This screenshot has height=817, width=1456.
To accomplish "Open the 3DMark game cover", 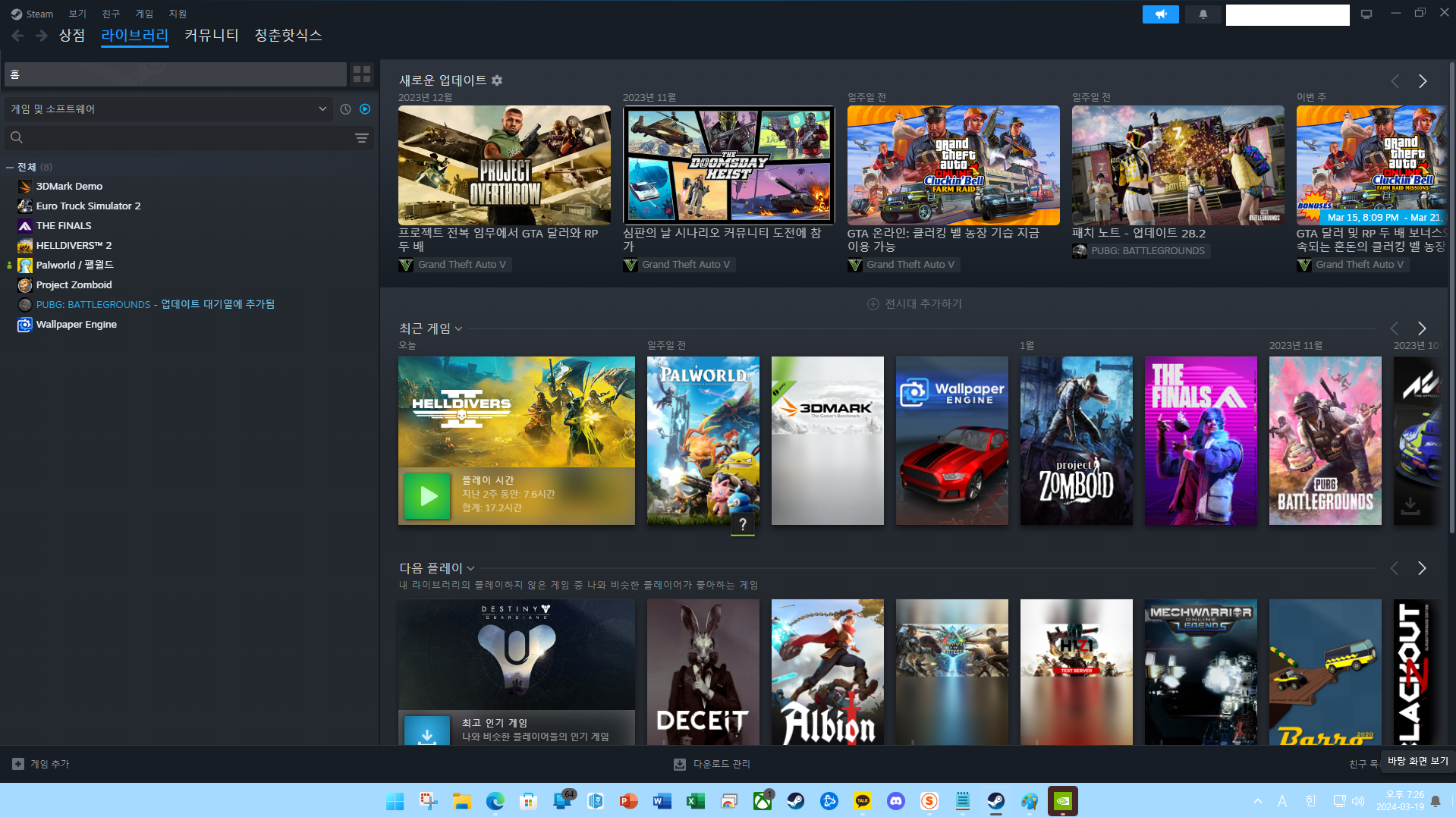I will click(827, 441).
